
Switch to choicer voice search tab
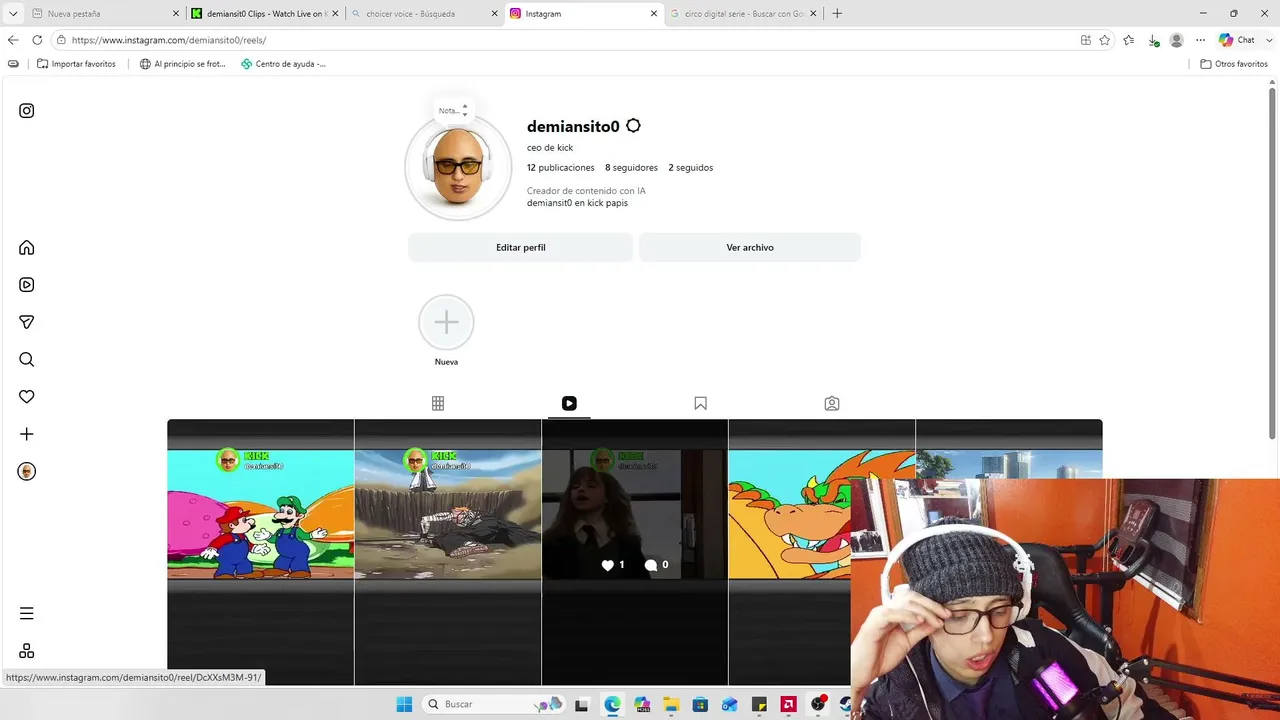pyautogui.click(x=424, y=14)
